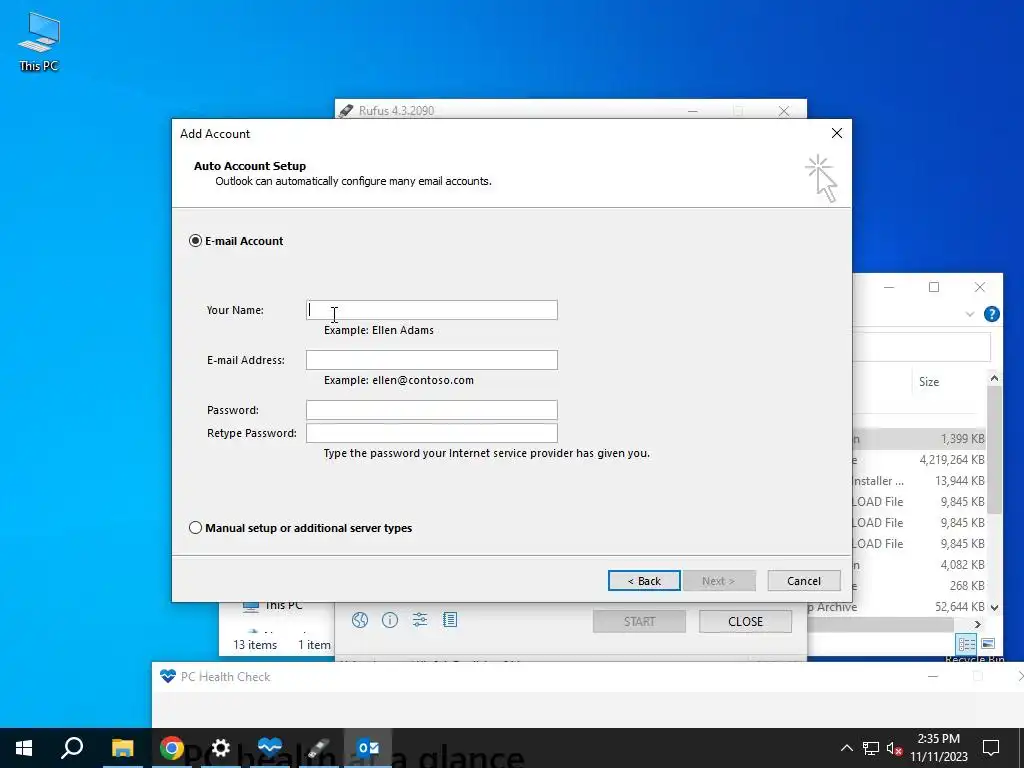The image size is (1024, 768).
Task: Maximize the File Explorer window
Action: [934, 287]
